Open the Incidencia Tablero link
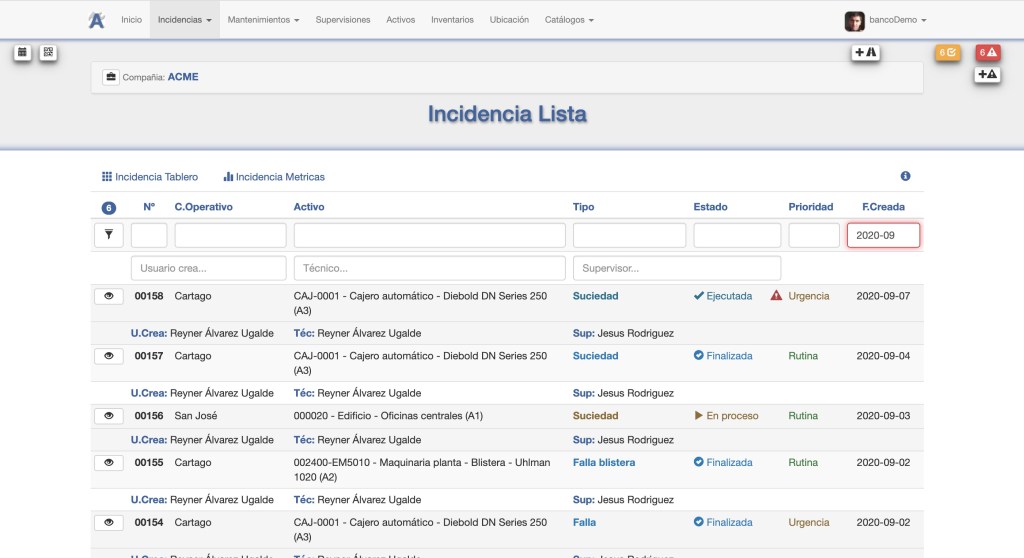 [150, 177]
